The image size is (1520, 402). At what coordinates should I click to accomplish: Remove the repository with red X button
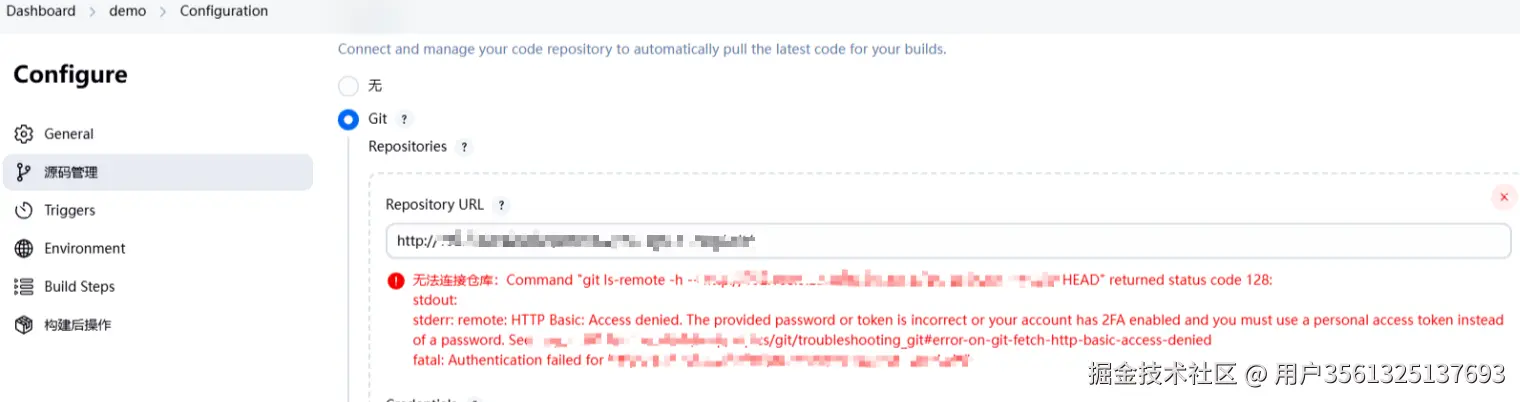click(x=1504, y=197)
